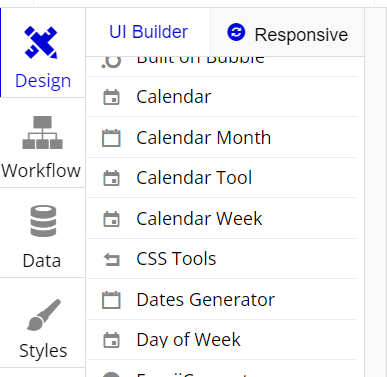Click the Day of Week icon

pyautogui.click(x=111, y=340)
